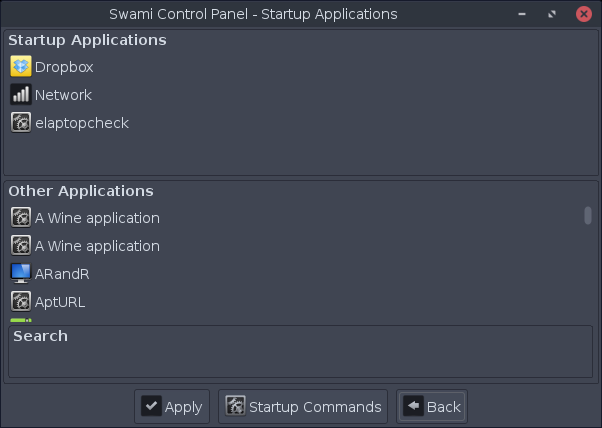Image resolution: width=602 pixels, height=428 pixels.
Task: Click the Search input field
Action: click(300, 360)
